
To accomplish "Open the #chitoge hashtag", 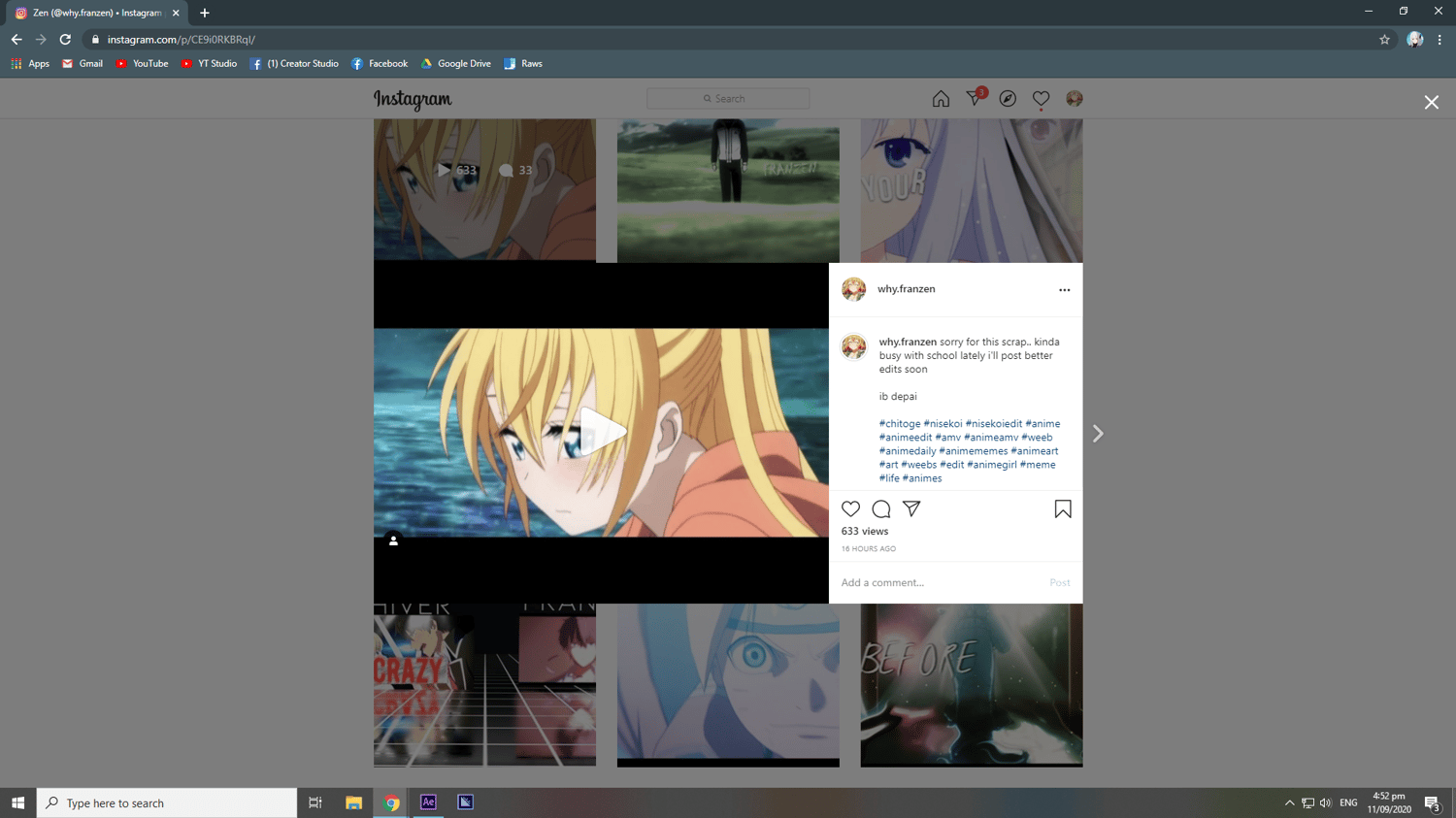I will click(x=900, y=424).
